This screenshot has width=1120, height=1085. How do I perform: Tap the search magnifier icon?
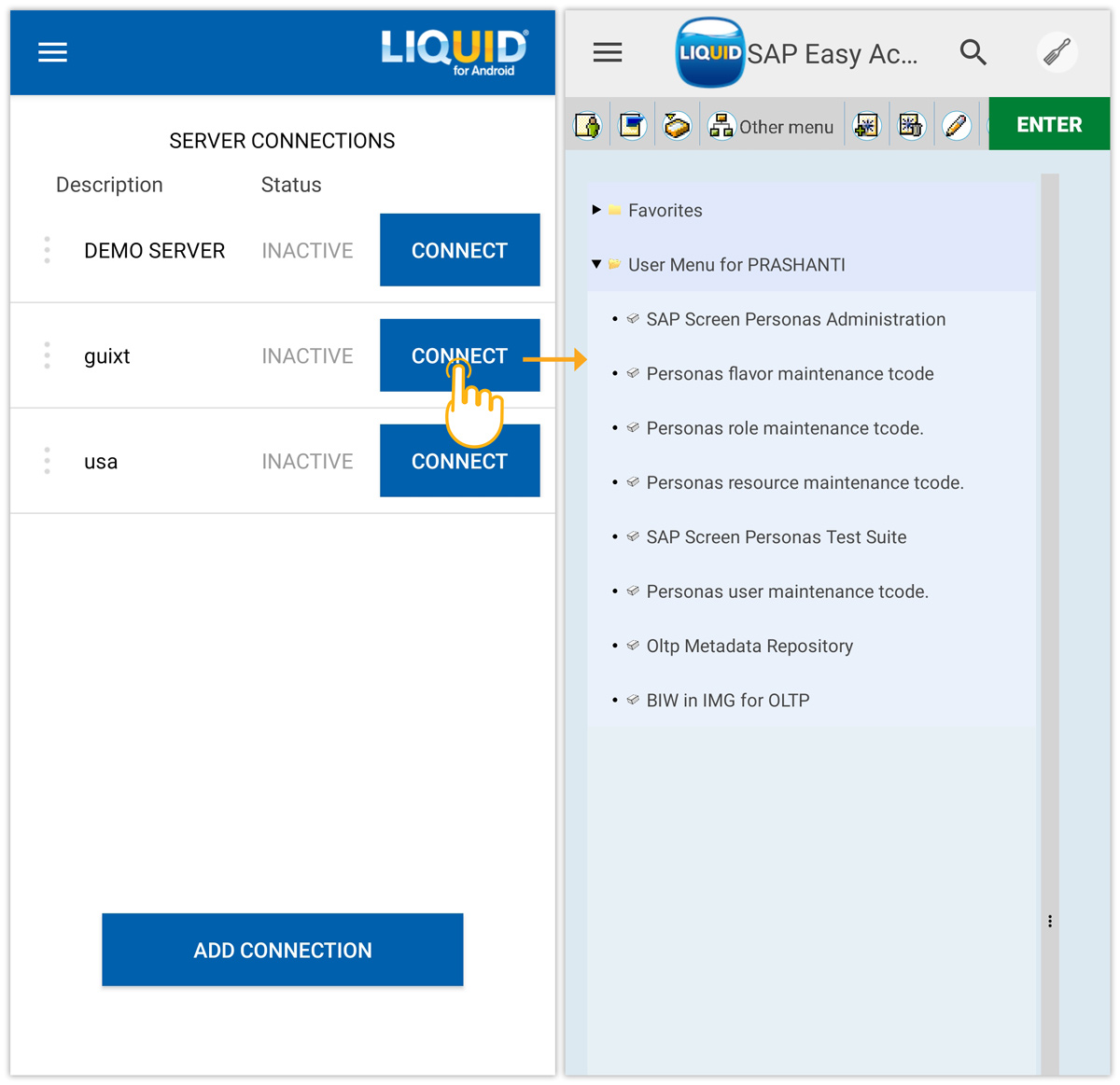click(x=973, y=52)
